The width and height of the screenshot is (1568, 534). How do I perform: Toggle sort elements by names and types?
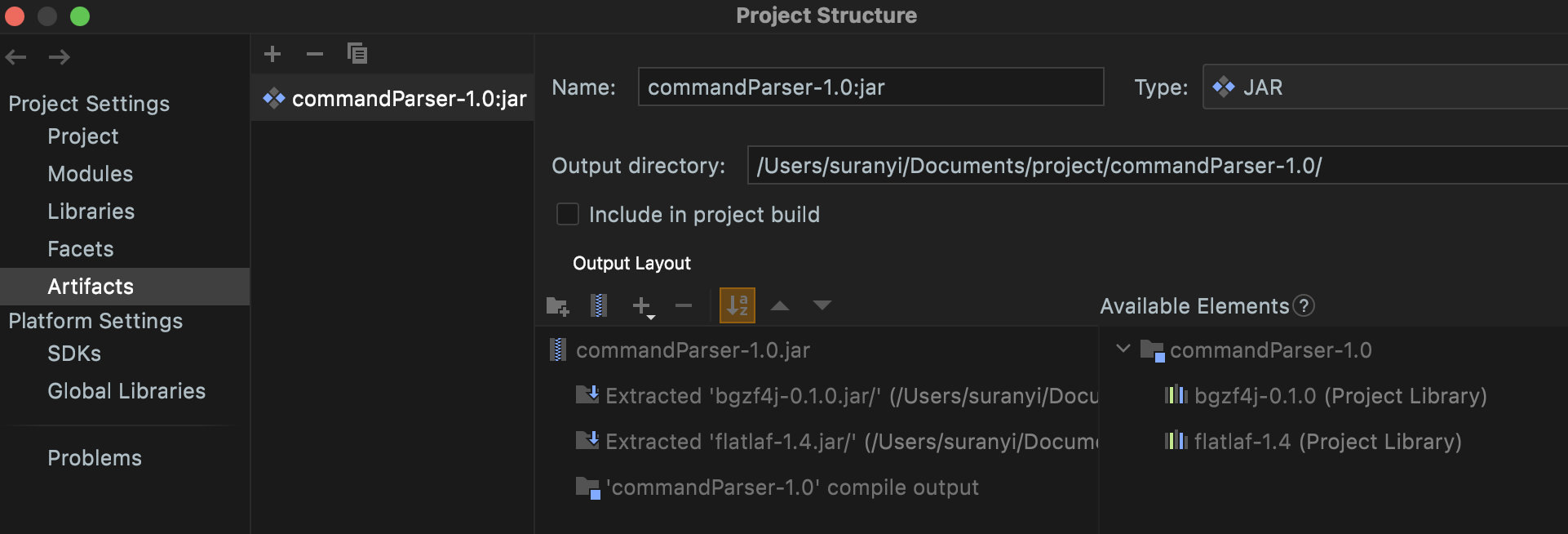pos(737,305)
